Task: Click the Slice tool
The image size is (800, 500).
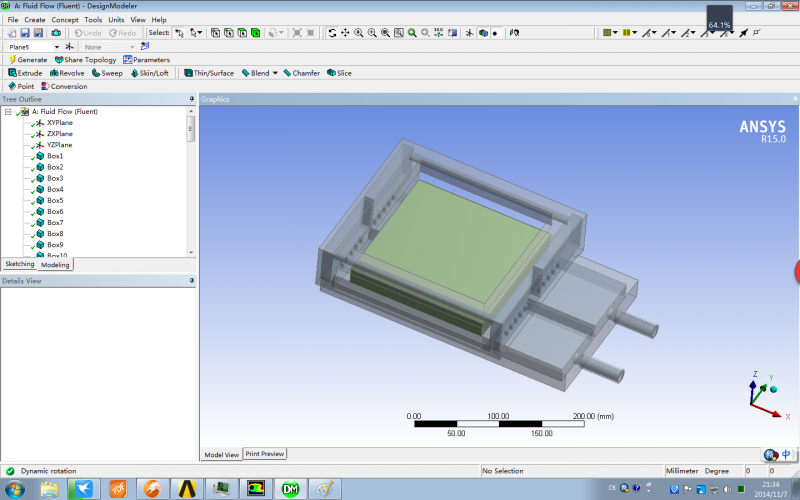Action: [x=338, y=73]
